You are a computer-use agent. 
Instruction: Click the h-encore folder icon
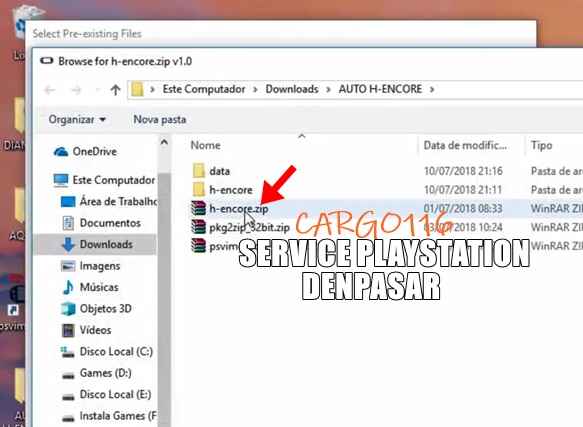(x=199, y=189)
